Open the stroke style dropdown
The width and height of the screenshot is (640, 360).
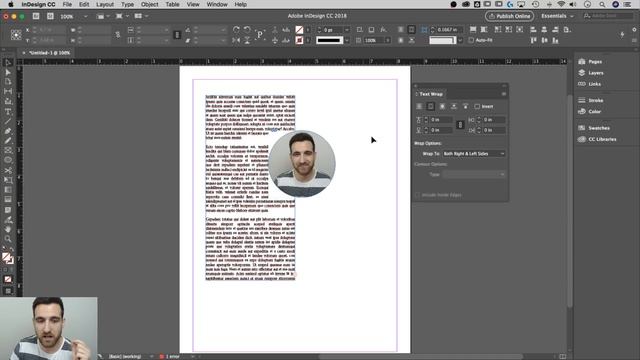(347, 40)
